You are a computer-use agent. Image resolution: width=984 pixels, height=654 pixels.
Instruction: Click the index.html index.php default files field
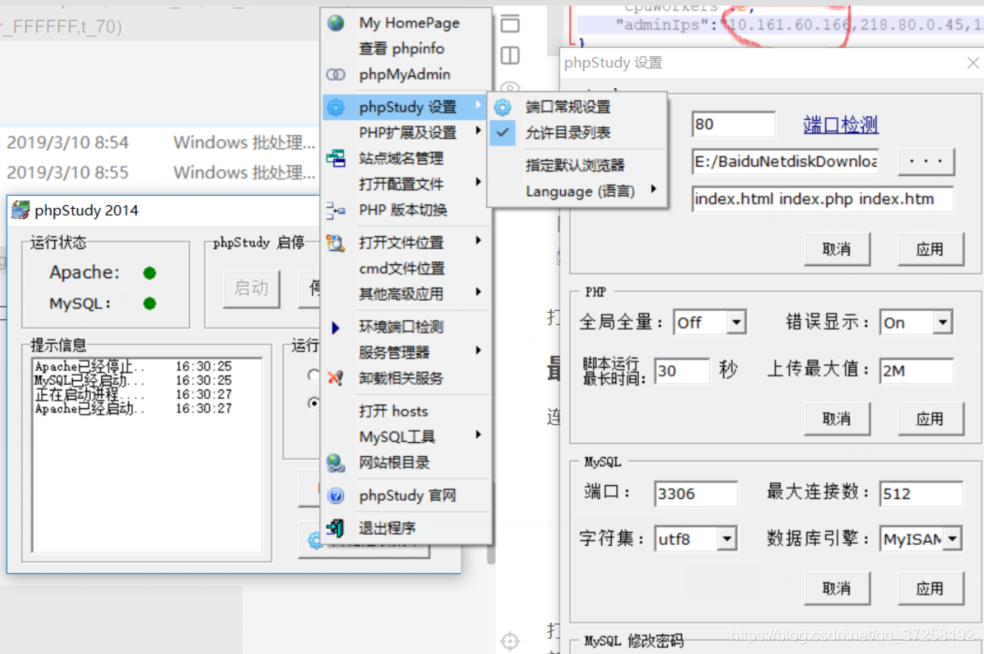tap(823, 199)
